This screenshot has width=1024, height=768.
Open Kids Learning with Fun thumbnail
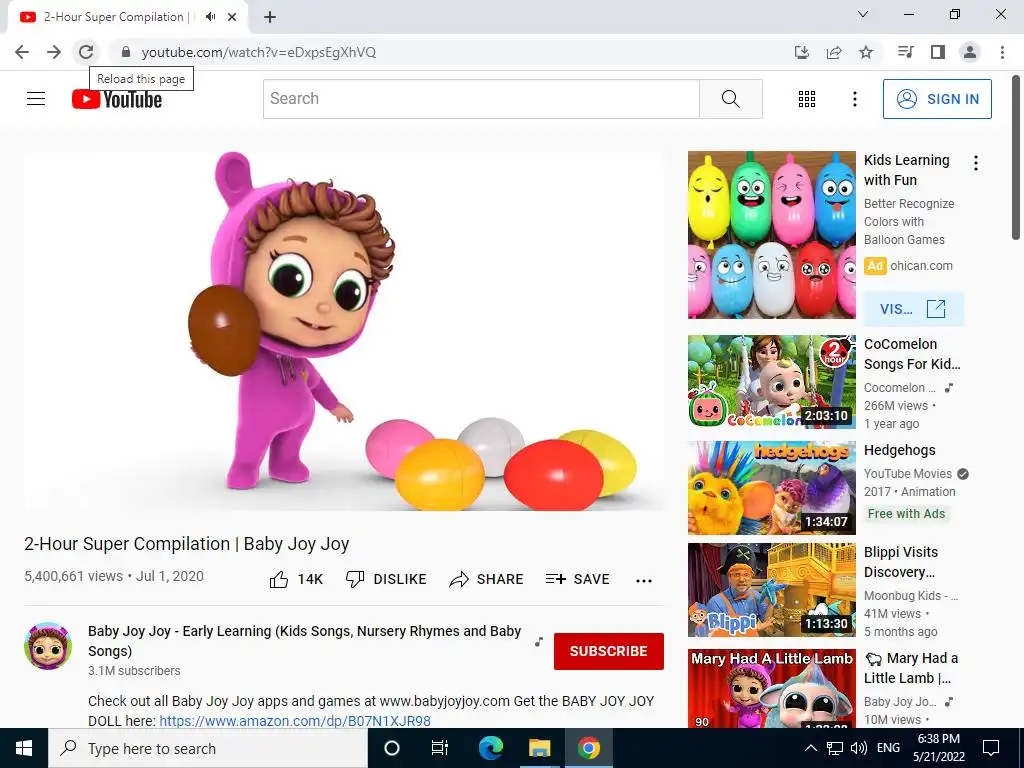771,235
